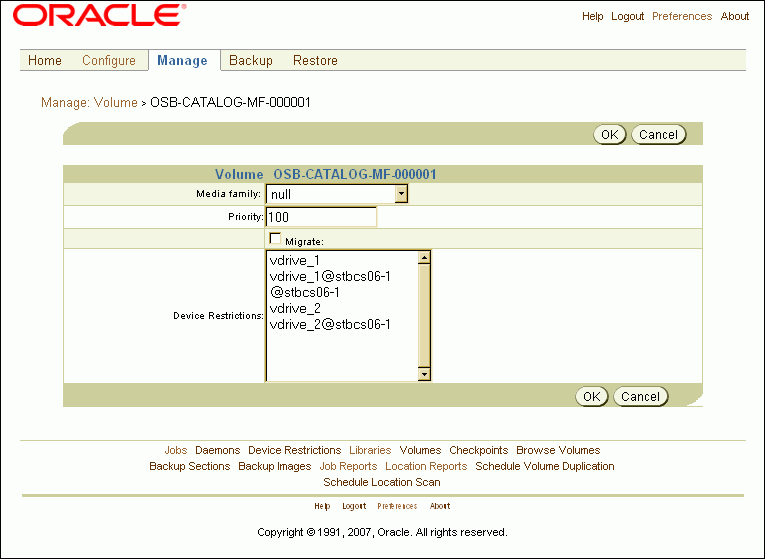The image size is (765, 559).
Task: Open the Device Restrictions footer link
Action: click(x=295, y=450)
